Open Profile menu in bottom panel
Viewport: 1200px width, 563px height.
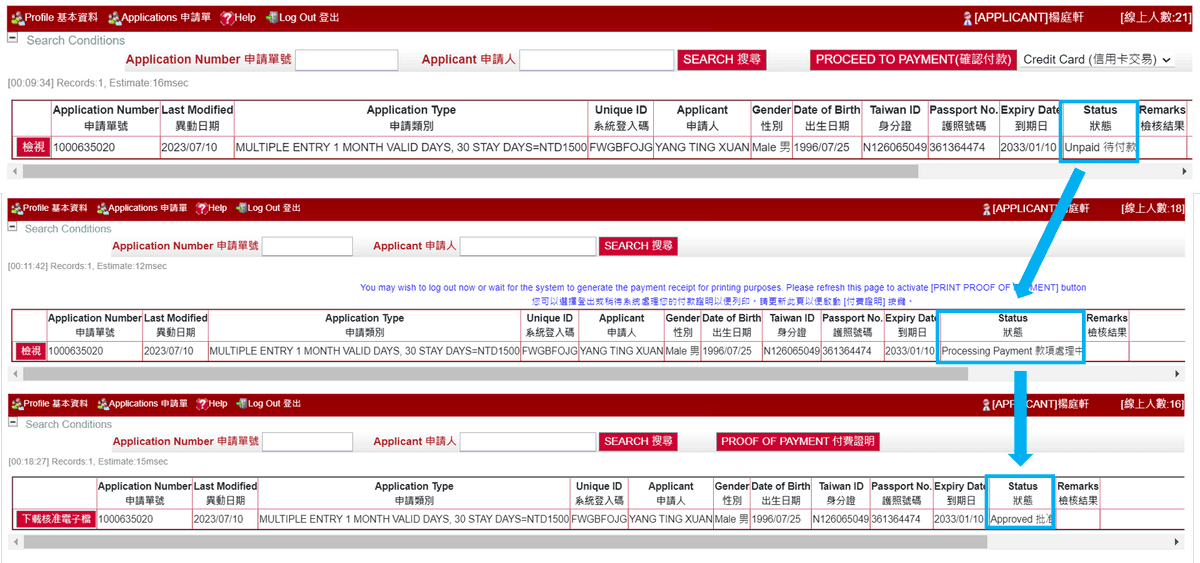click(48, 403)
